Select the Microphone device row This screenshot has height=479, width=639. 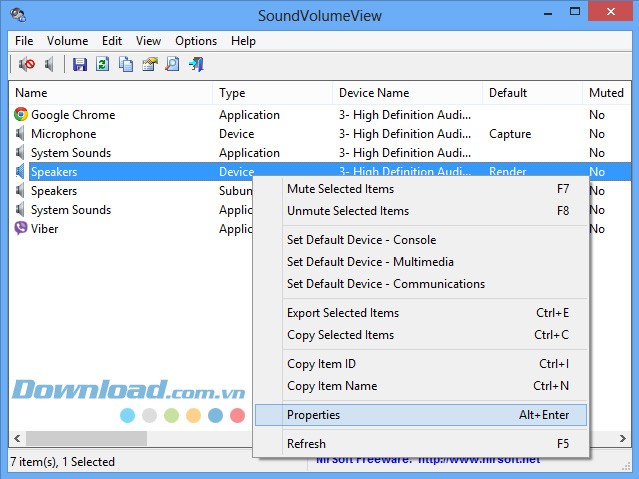point(64,134)
